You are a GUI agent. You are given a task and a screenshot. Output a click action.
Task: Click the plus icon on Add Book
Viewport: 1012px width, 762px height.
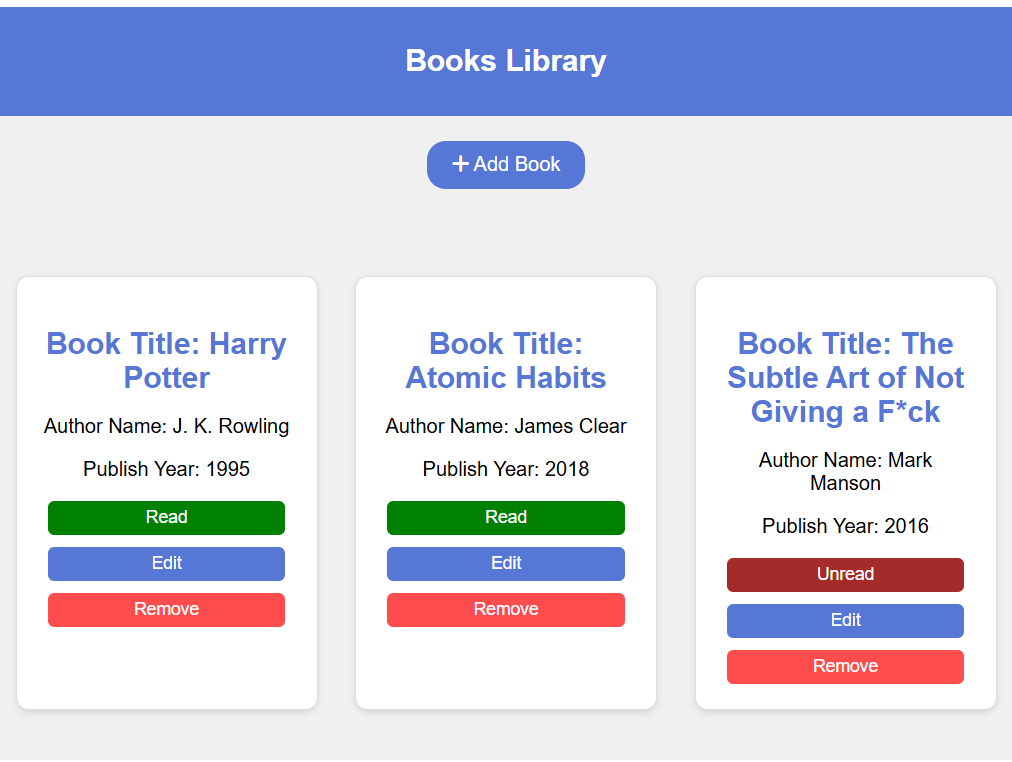pyautogui.click(x=460, y=164)
